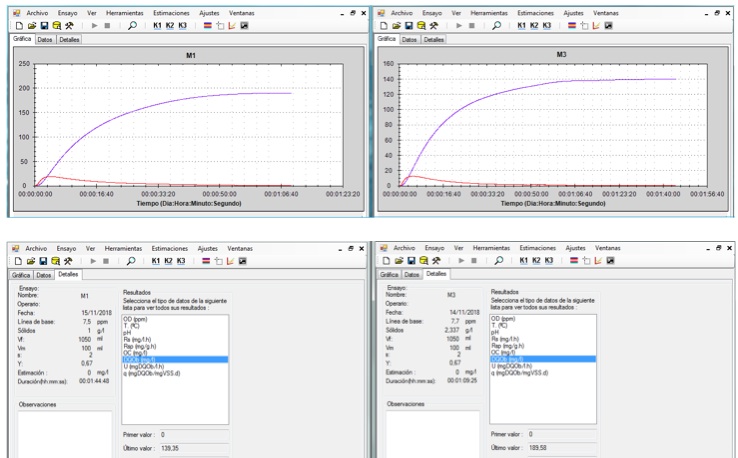
Task: Click image export icon in M1 graph window
Action: tap(244, 25)
